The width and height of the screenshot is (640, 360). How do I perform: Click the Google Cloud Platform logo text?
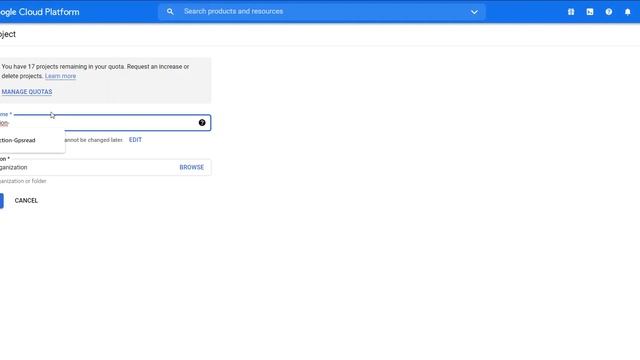pyautogui.click(x=40, y=12)
